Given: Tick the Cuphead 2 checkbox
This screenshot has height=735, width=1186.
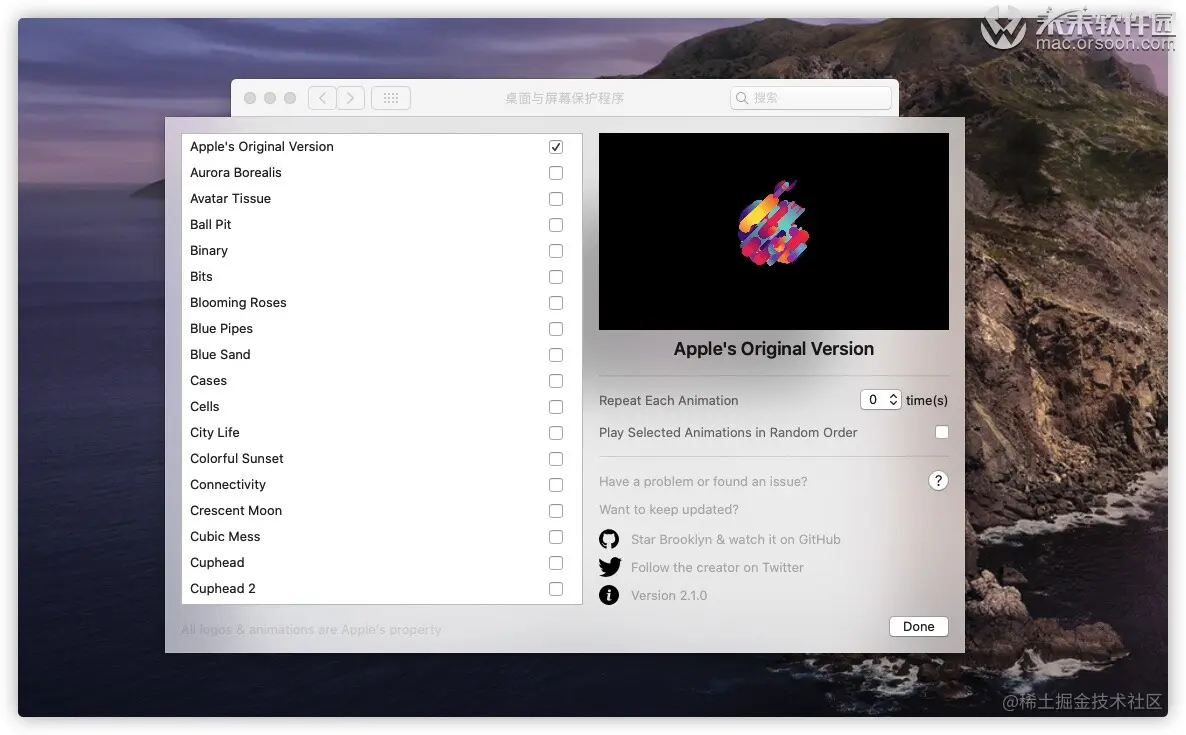Looking at the screenshot, I should [x=556, y=588].
